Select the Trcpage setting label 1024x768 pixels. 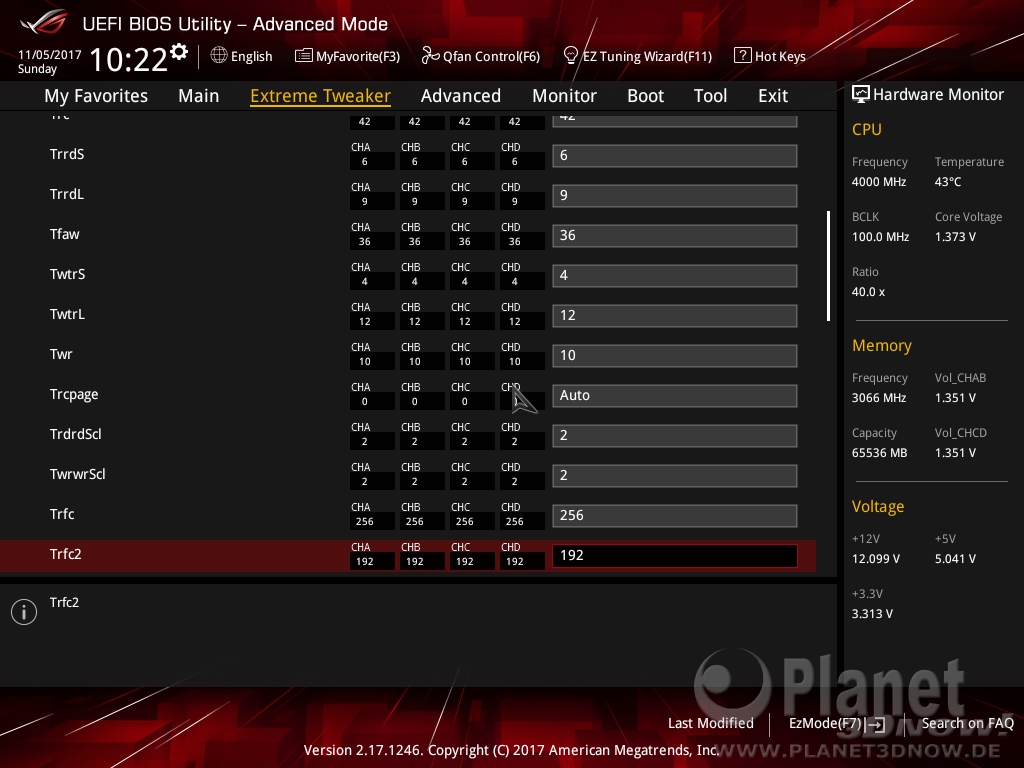[x=74, y=394]
